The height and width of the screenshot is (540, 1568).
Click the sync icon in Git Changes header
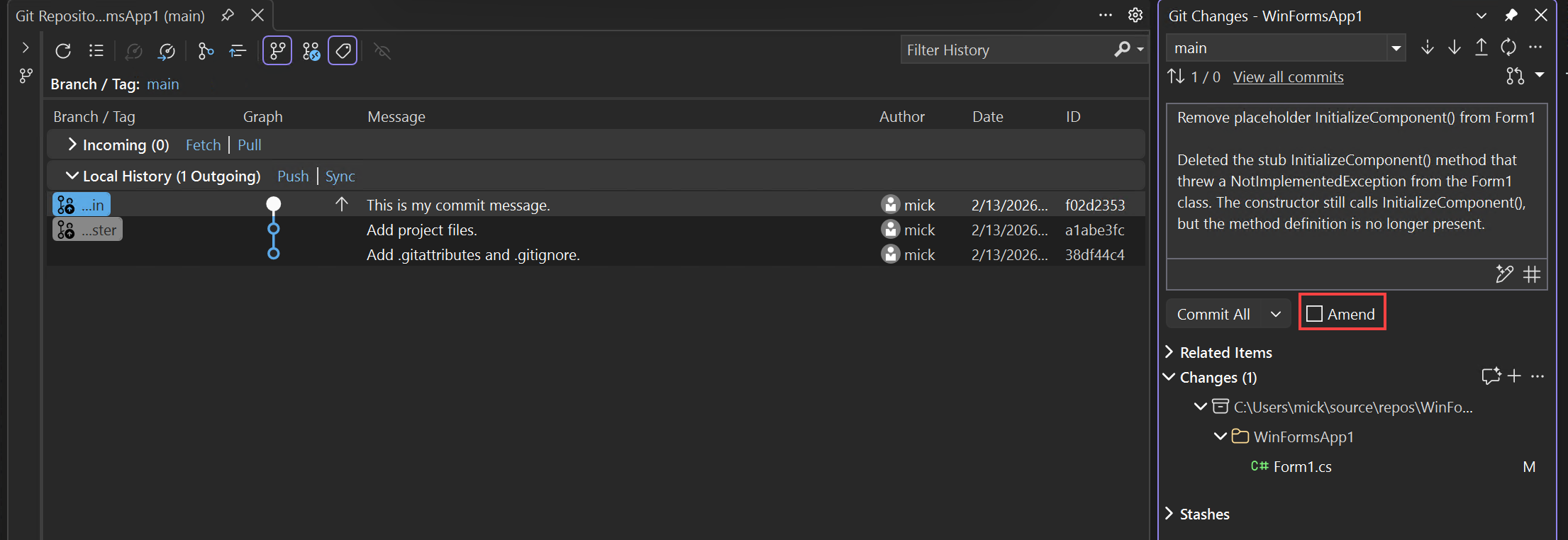pyautogui.click(x=1508, y=47)
